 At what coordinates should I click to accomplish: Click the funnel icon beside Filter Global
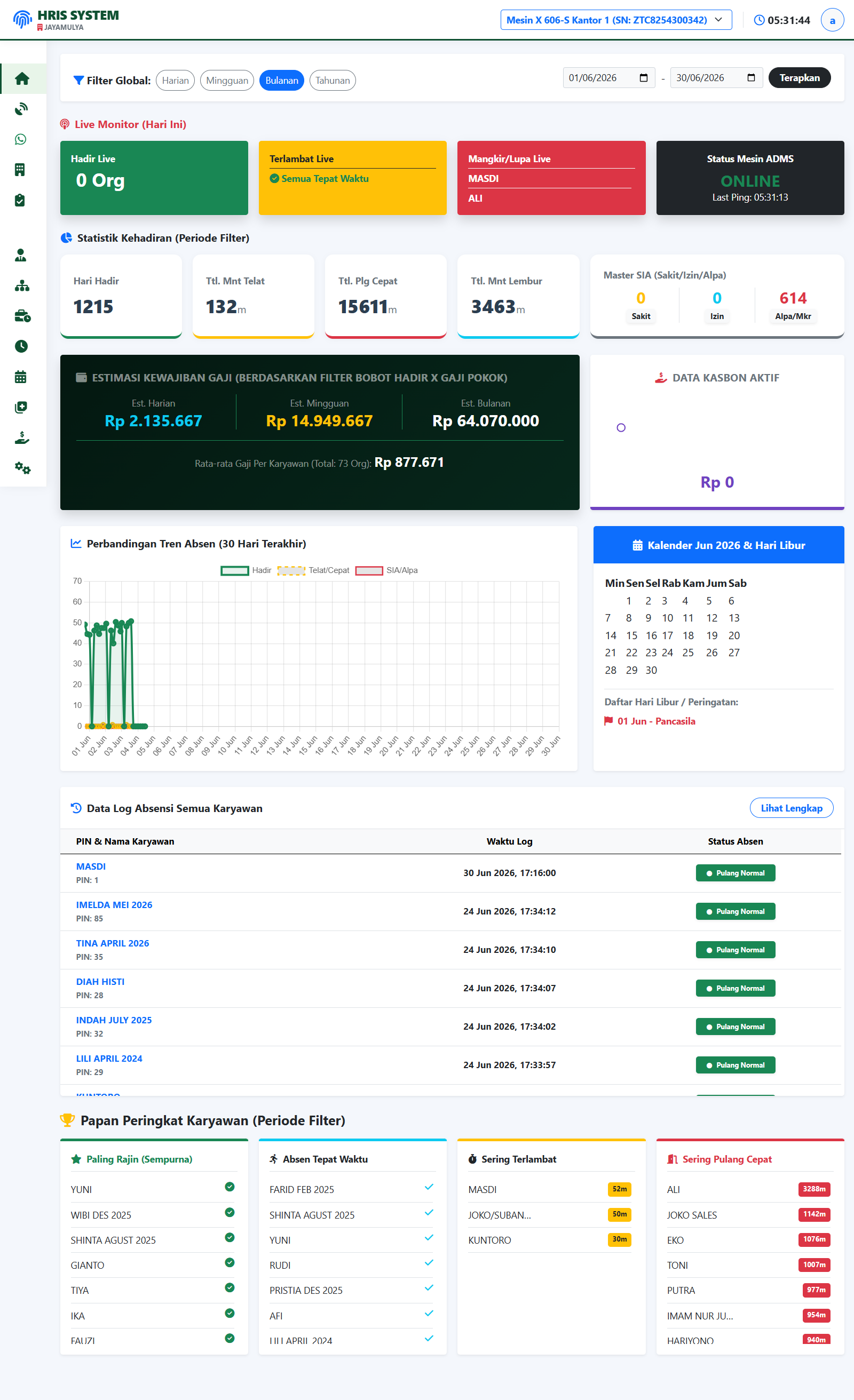point(78,81)
